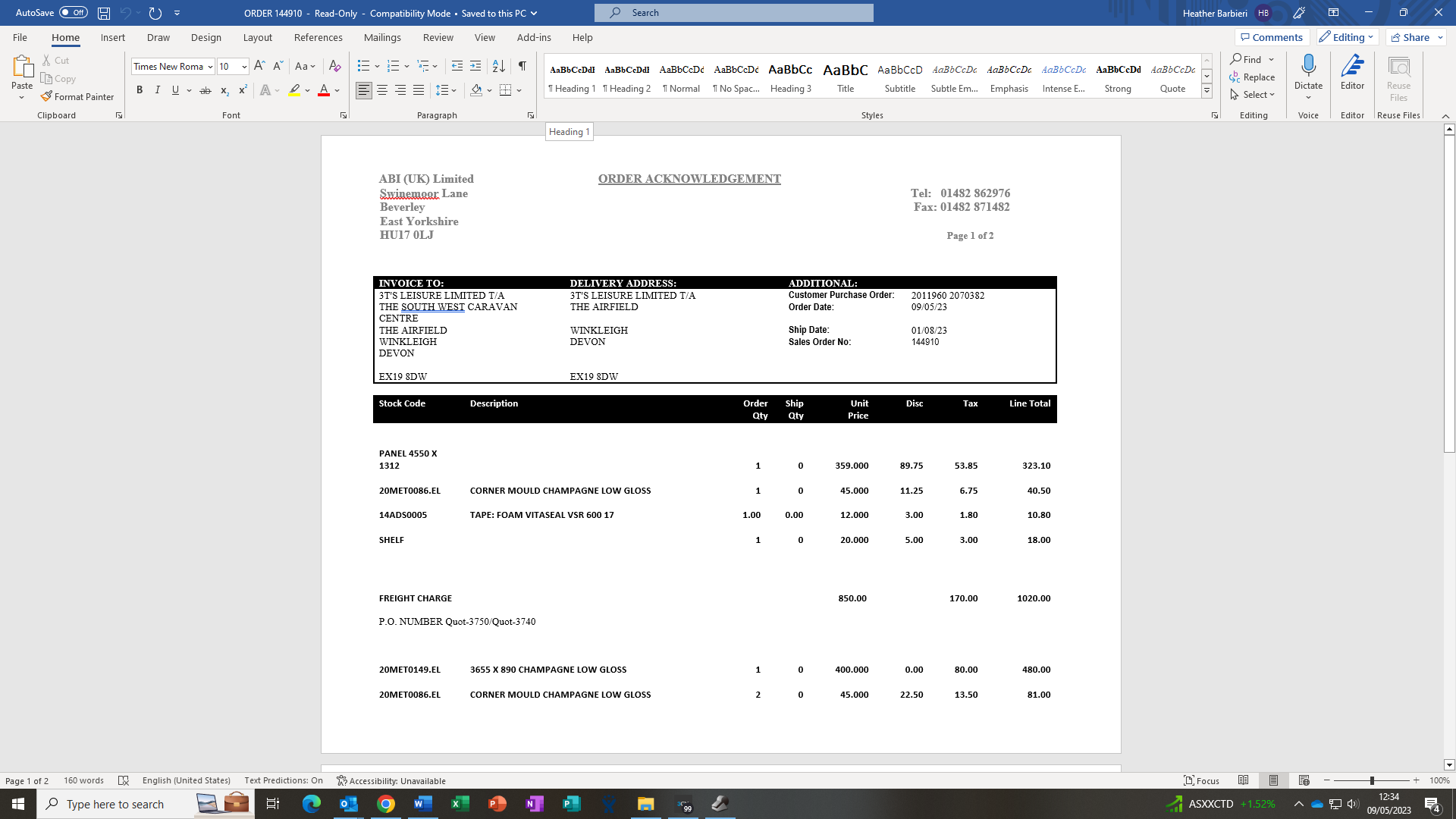
Task: Open the font size dropdown
Action: 244,67
